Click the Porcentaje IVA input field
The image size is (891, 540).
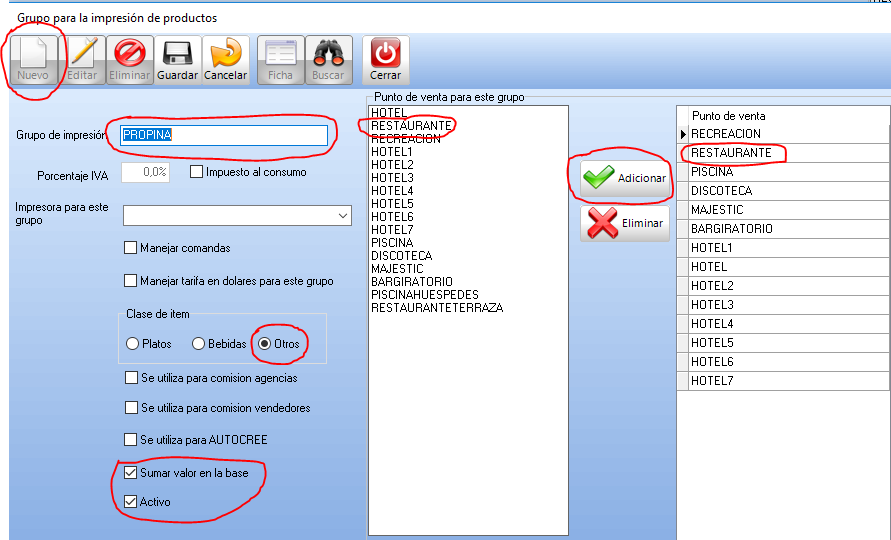pyautogui.click(x=145, y=172)
